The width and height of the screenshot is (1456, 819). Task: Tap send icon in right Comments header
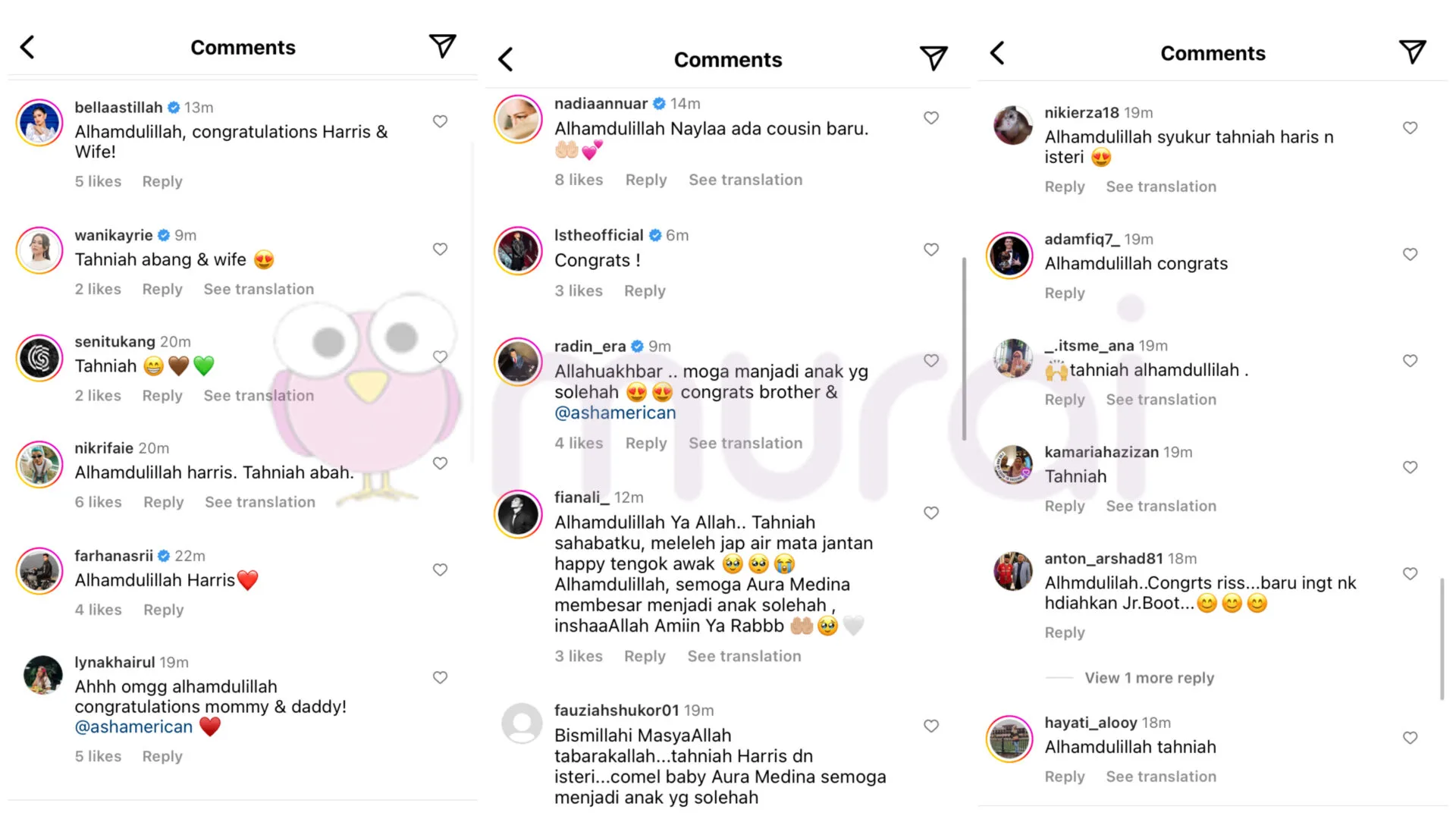coord(1412,52)
